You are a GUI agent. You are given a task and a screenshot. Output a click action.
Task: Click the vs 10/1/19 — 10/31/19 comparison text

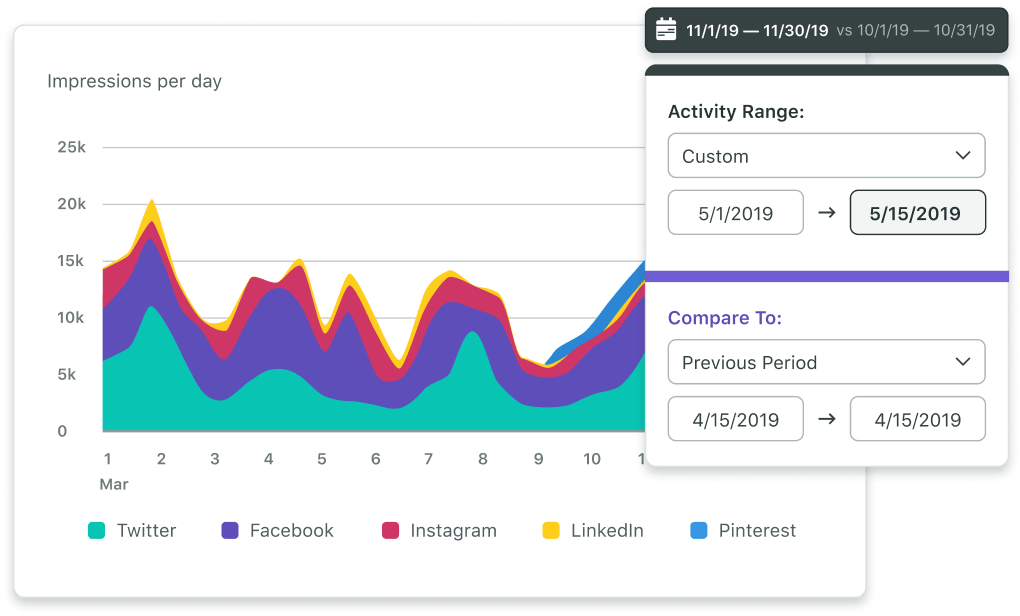point(915,31)
